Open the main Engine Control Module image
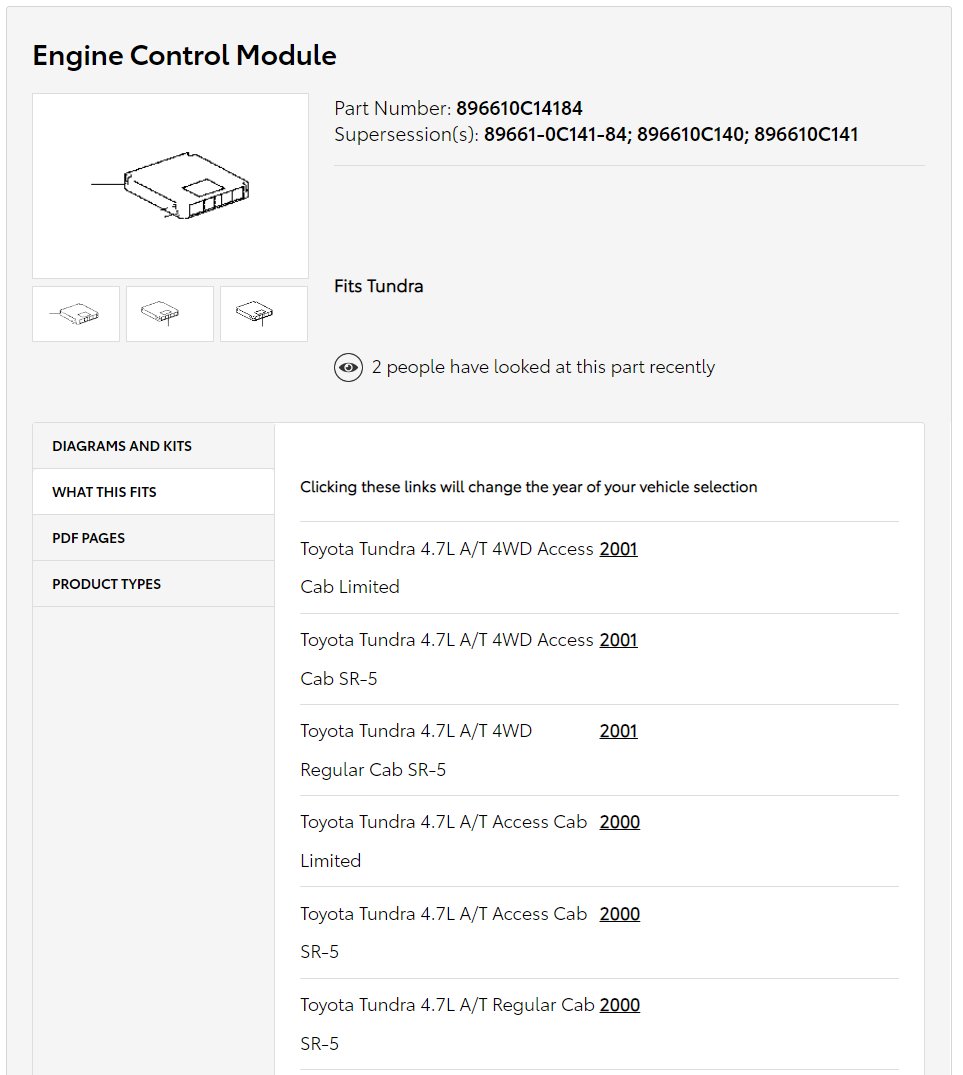This screenshot has height=1075, width=963. (x=171, y=186)
